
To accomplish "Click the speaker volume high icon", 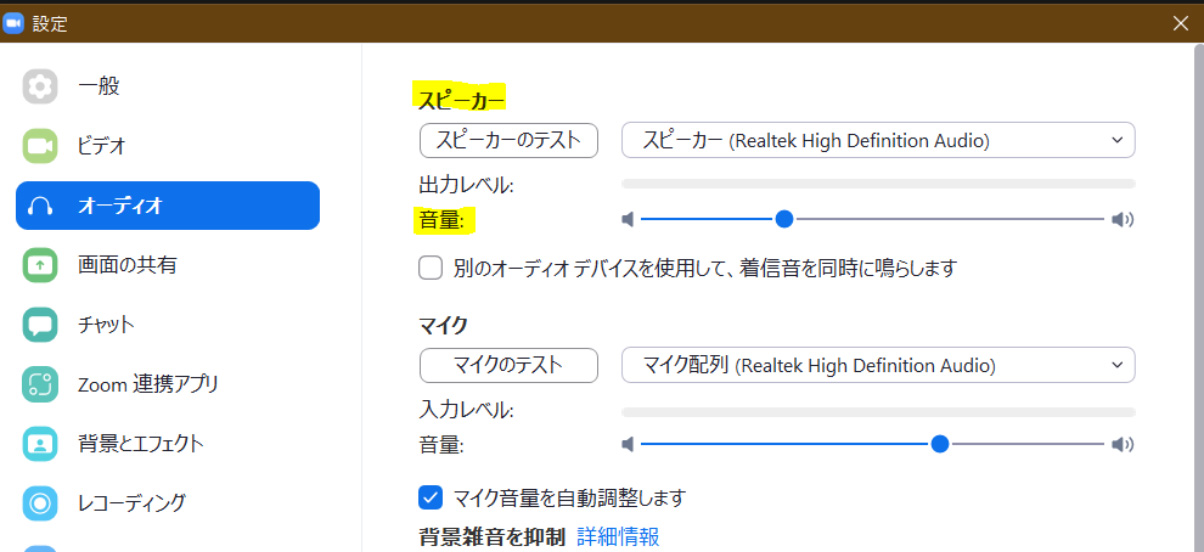I will [1123, 219].
